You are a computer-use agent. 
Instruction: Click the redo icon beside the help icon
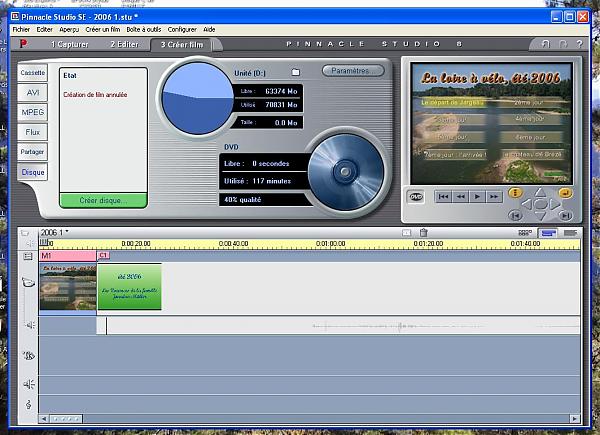coord(563,44)
